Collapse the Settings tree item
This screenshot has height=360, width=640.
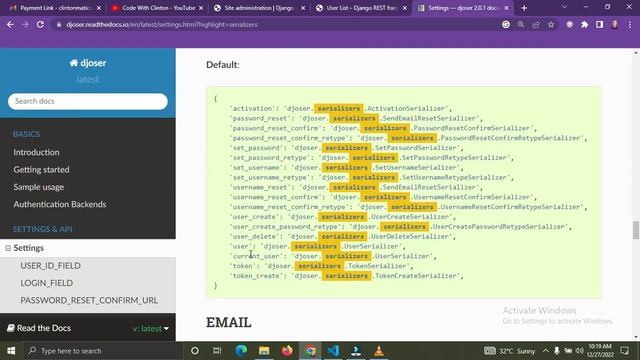click(8, 248)
